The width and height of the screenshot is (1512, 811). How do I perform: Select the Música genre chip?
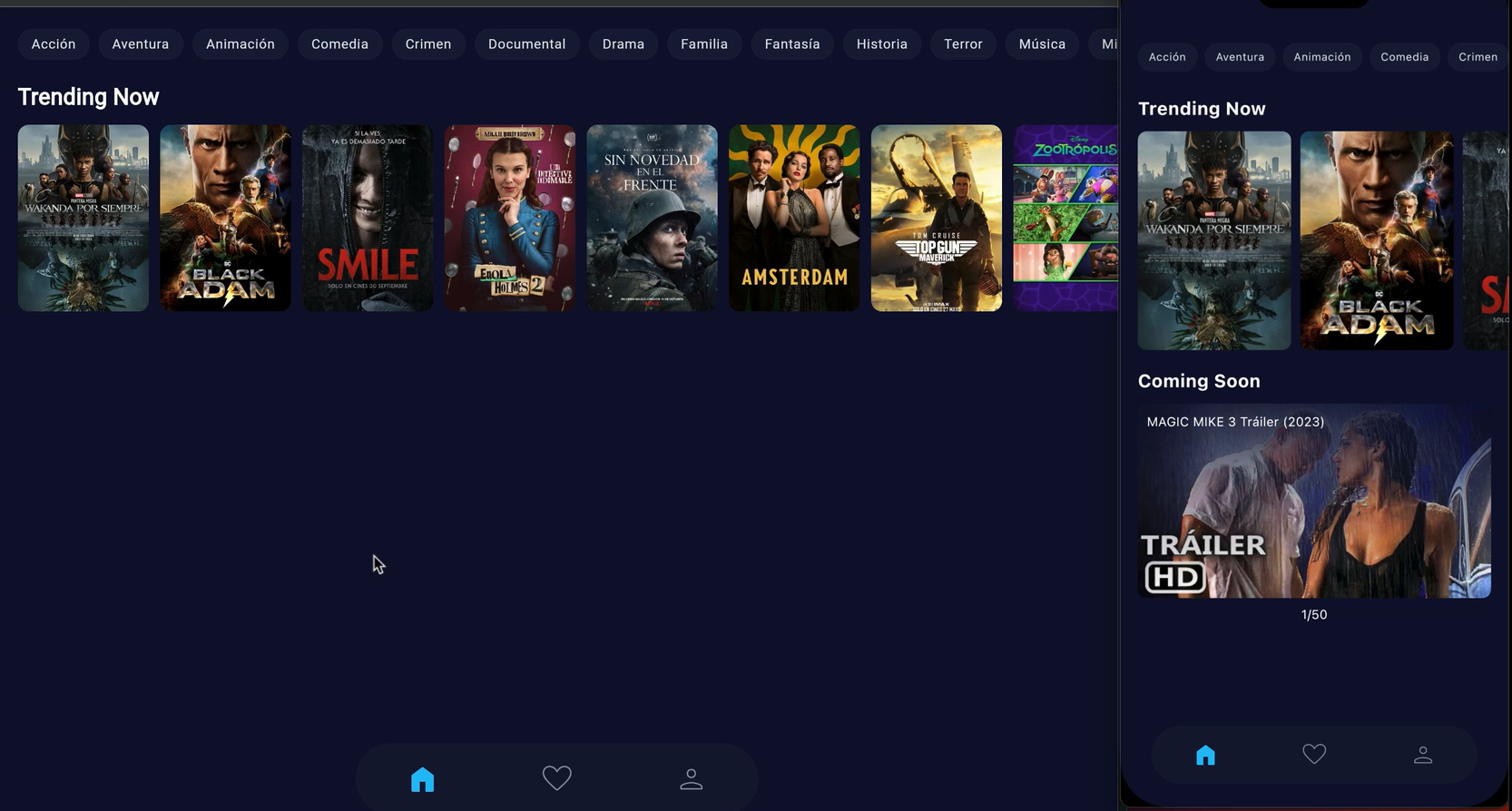pyautogui.click(x=1042, y=44)
